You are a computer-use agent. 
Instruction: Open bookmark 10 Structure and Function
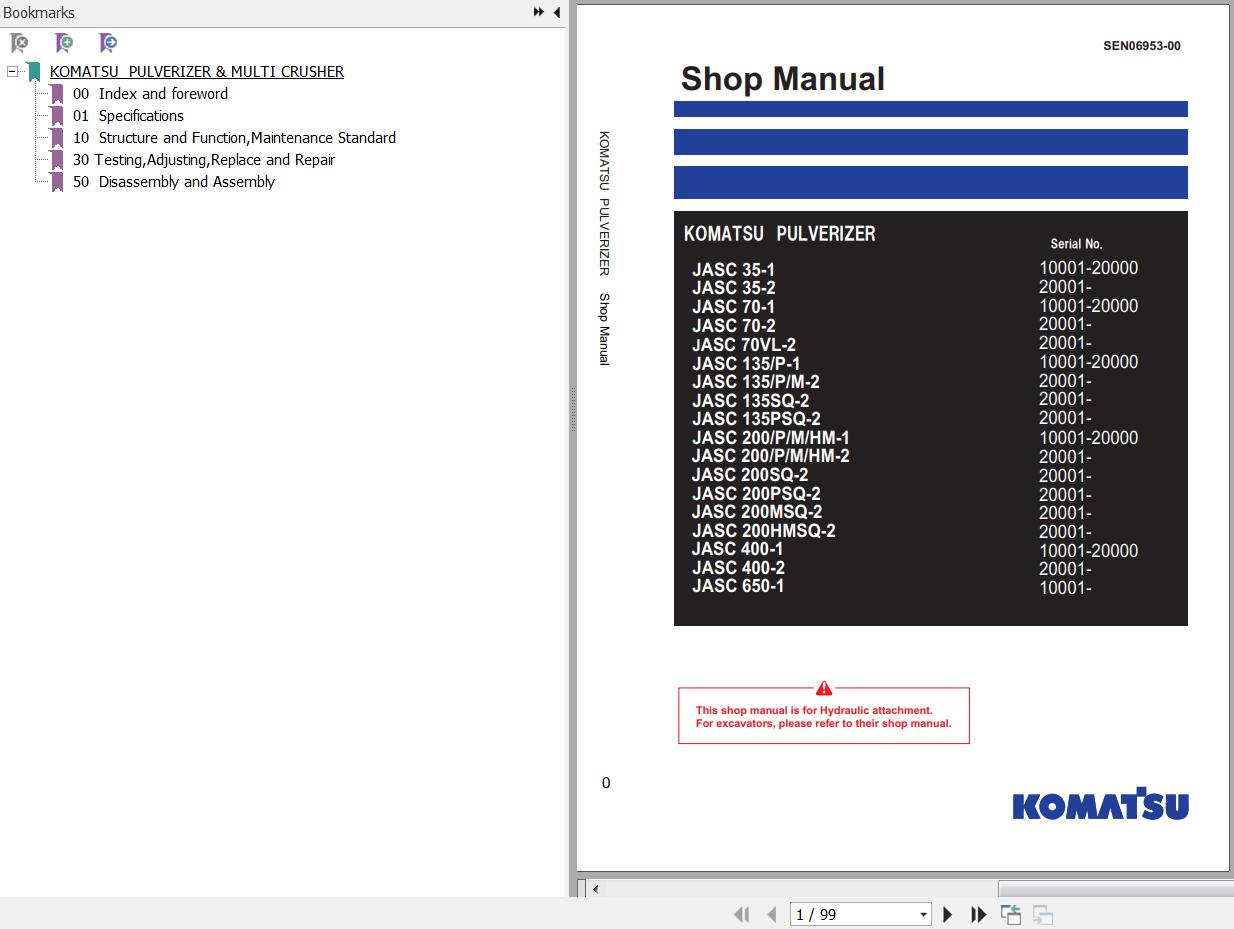(x=234, y=138)
